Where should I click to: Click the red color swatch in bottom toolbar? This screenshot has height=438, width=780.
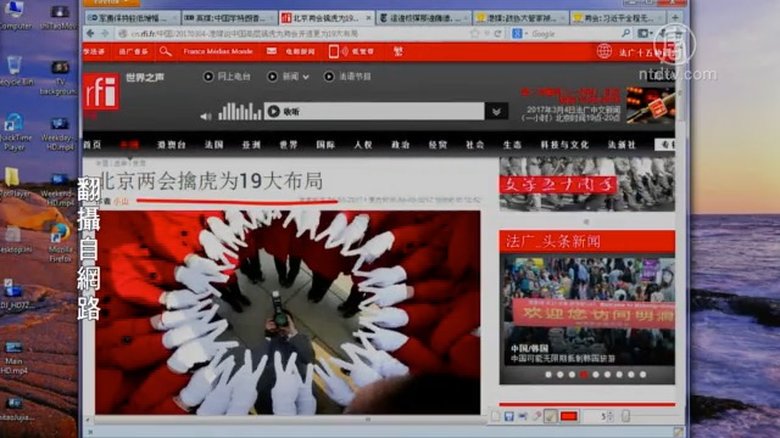(569, 416)
